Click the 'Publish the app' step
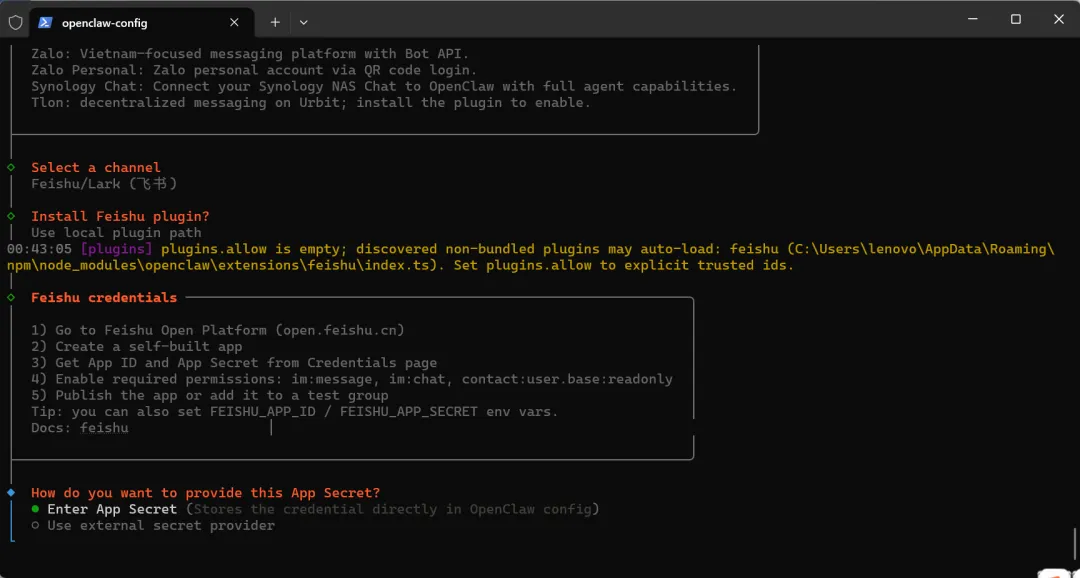Image resolution: width=1080 pixels, height=578 pixels. tap(209, 395)
